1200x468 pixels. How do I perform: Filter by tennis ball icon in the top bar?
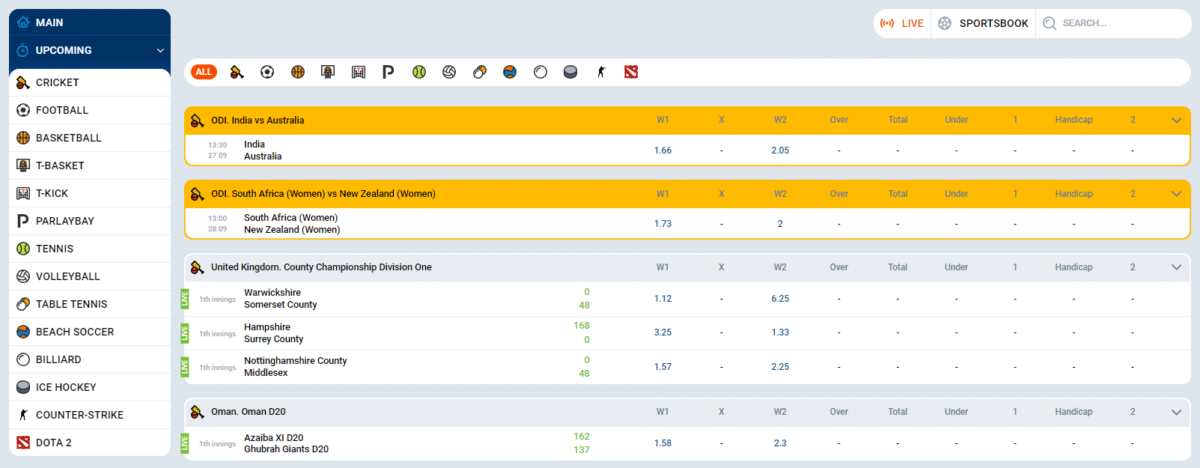coord(418,72)
